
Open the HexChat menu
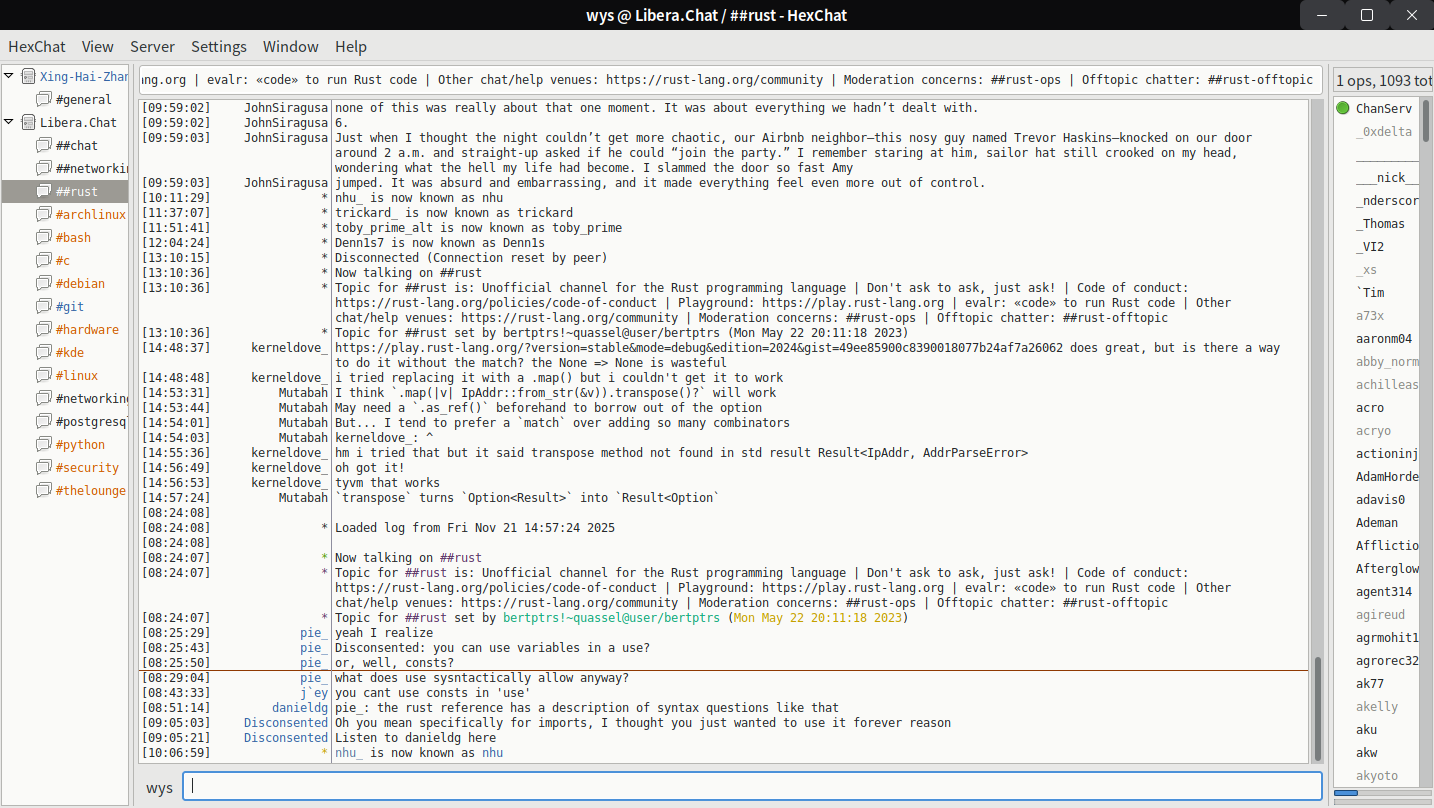(35, 46)
